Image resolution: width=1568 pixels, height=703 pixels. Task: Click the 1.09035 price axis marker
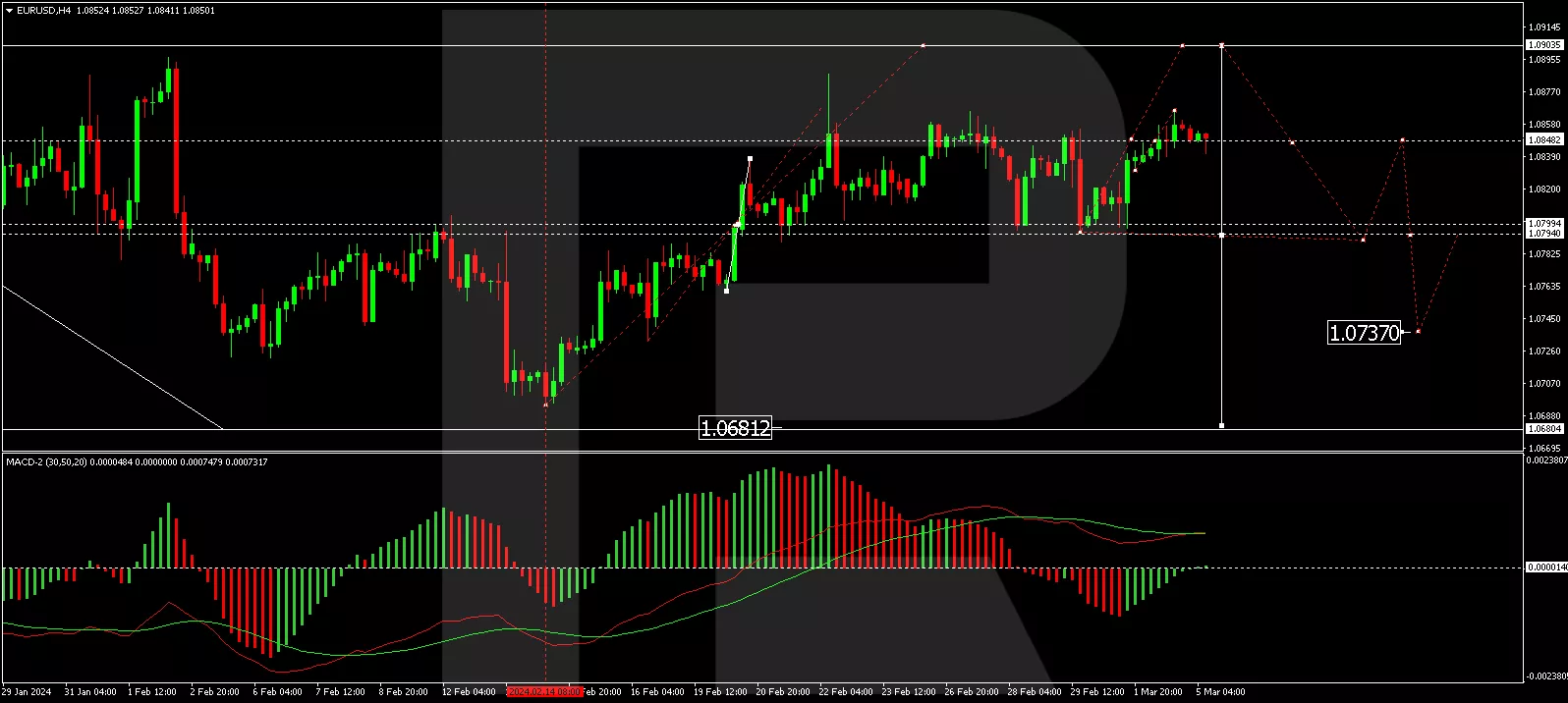point(1543,45)
